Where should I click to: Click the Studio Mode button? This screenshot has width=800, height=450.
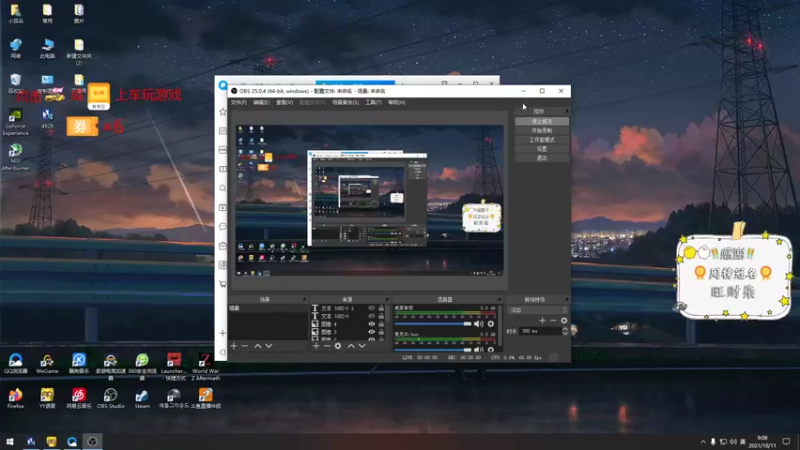click(x=542, y=140)
